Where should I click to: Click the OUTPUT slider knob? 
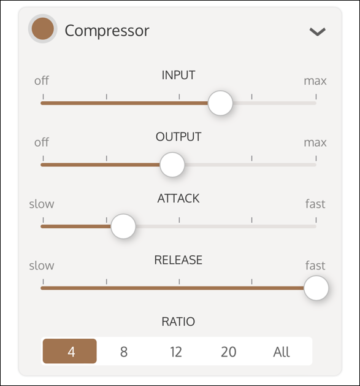pos(172,165)
